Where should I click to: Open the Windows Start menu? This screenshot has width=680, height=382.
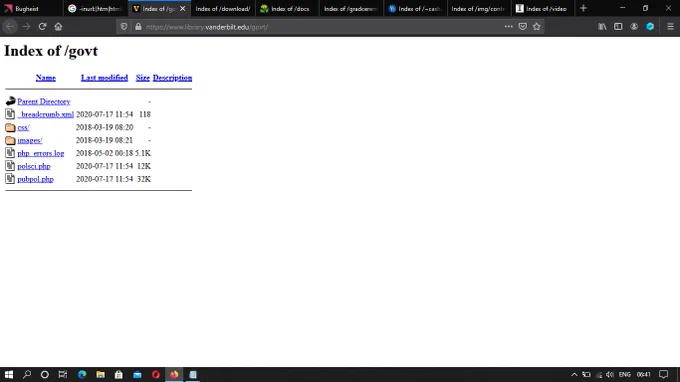pos(9,374)
